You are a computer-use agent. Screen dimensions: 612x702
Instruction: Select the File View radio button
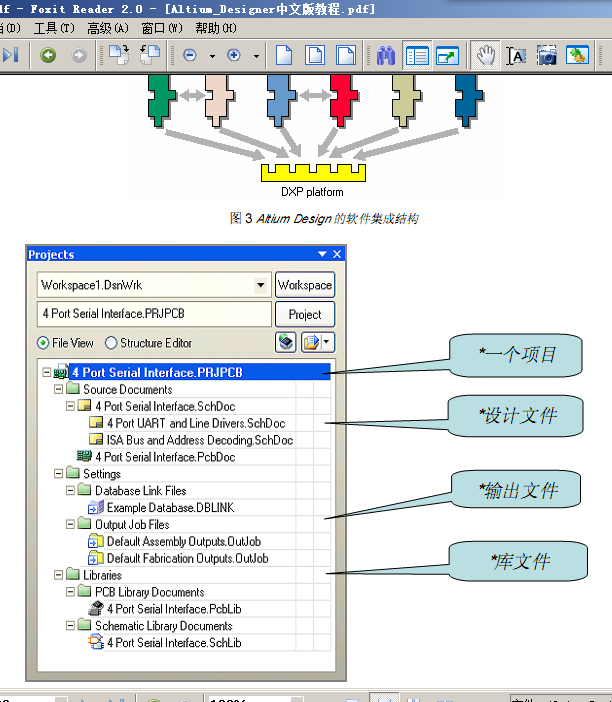click(43, 343)
